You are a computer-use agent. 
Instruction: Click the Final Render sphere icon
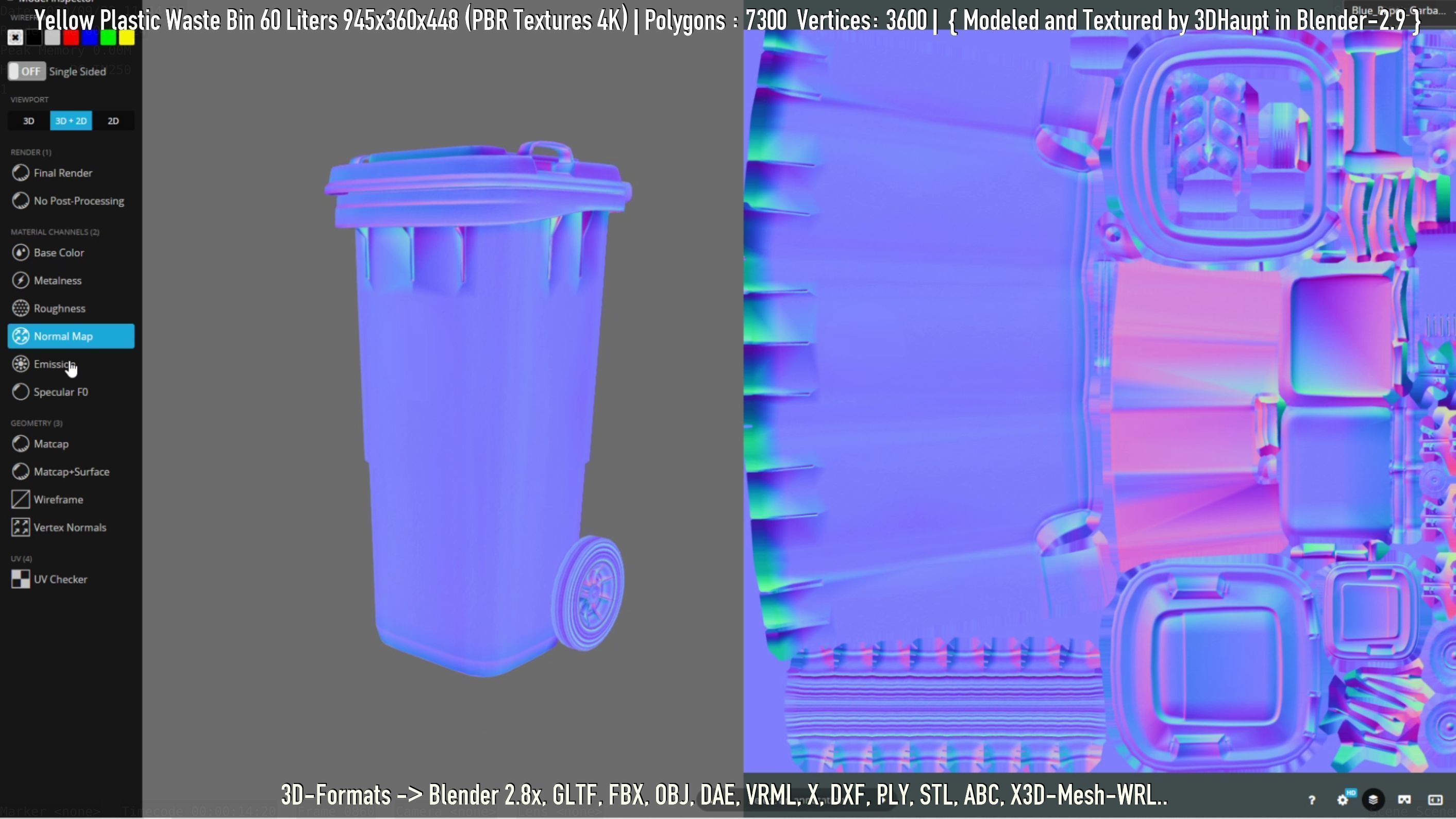point(21,173)
